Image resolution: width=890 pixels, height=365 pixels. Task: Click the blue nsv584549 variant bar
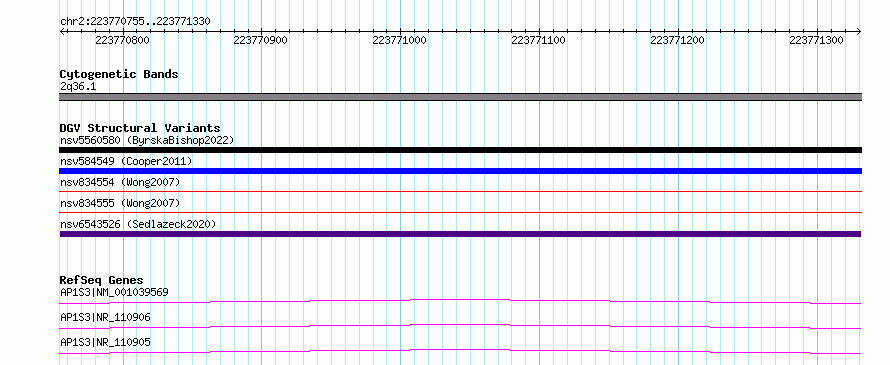click(x=460, y=171)
